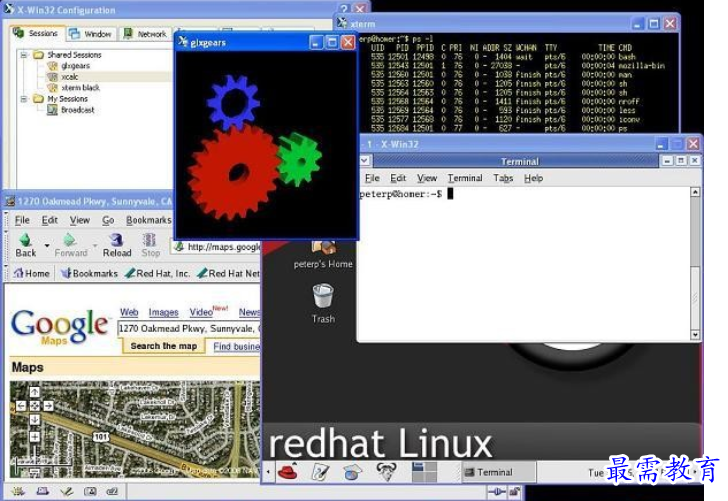This screenshot has width=728, height=501.
Task: Click Terminal scrollbar up arrow
Action: 695,192
